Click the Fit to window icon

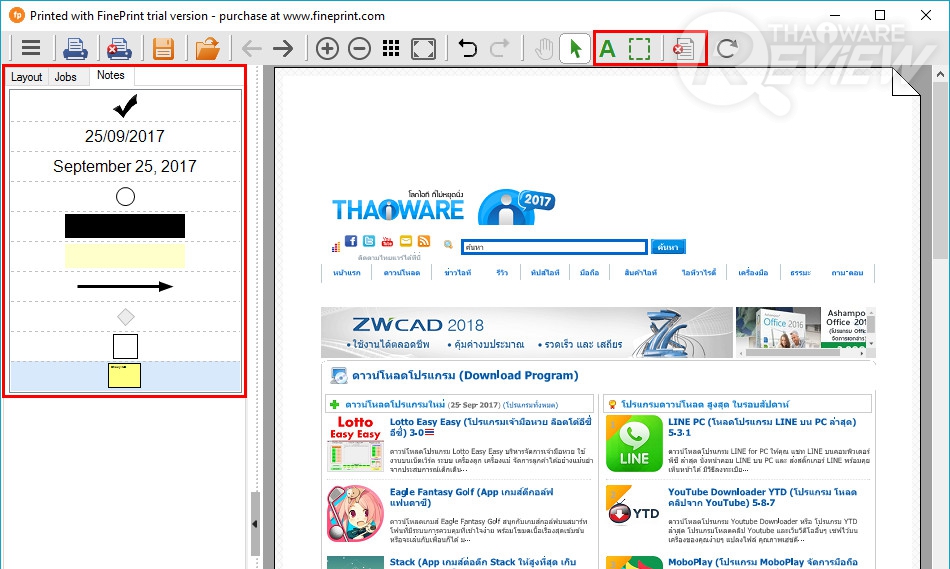(x=423, y=48)
